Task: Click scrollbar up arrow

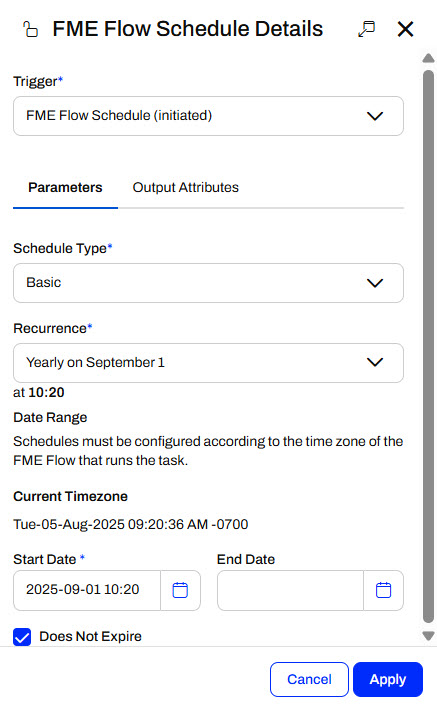Action: (x=428, y=58)
